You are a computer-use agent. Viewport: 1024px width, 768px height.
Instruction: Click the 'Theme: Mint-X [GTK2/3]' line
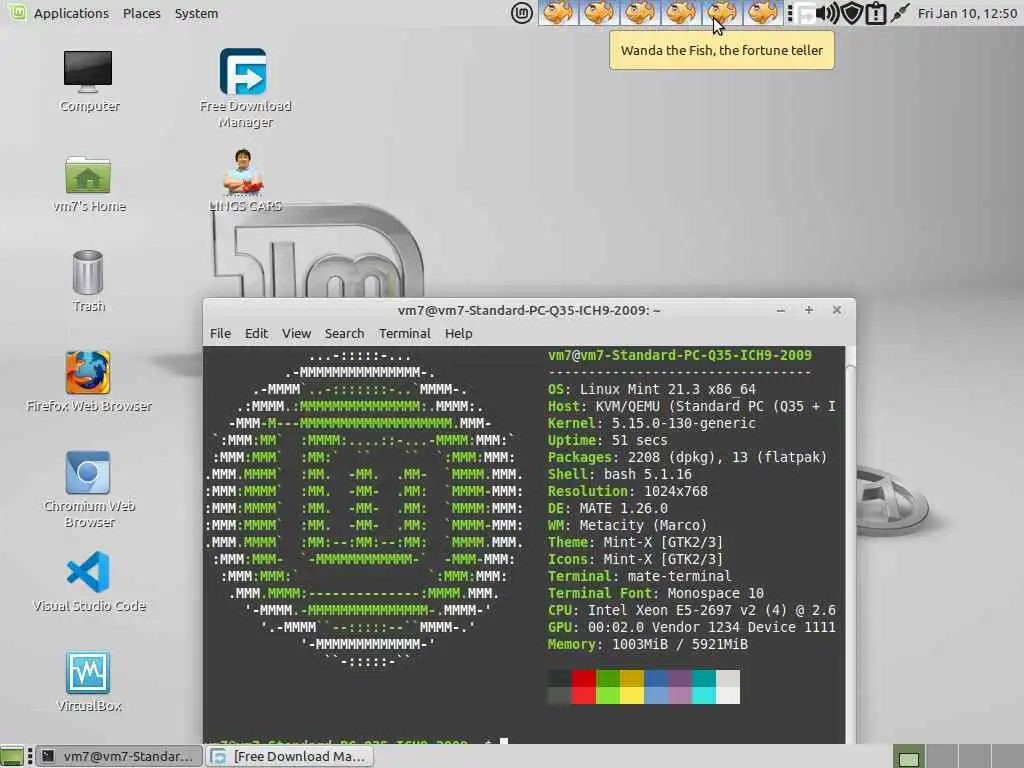click(635, 542)
